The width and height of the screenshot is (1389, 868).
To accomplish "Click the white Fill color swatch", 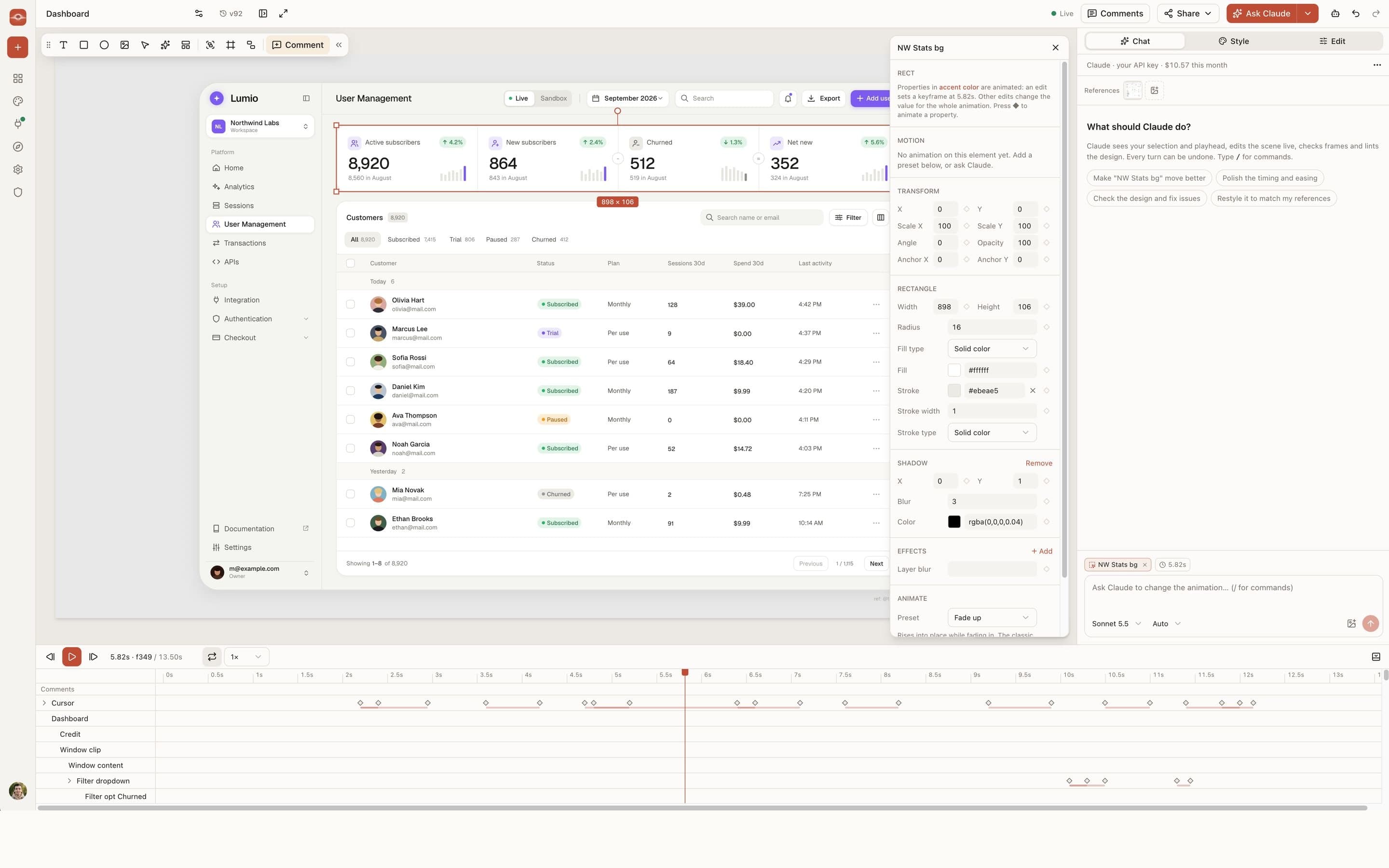I will click(x=954, y=371).
